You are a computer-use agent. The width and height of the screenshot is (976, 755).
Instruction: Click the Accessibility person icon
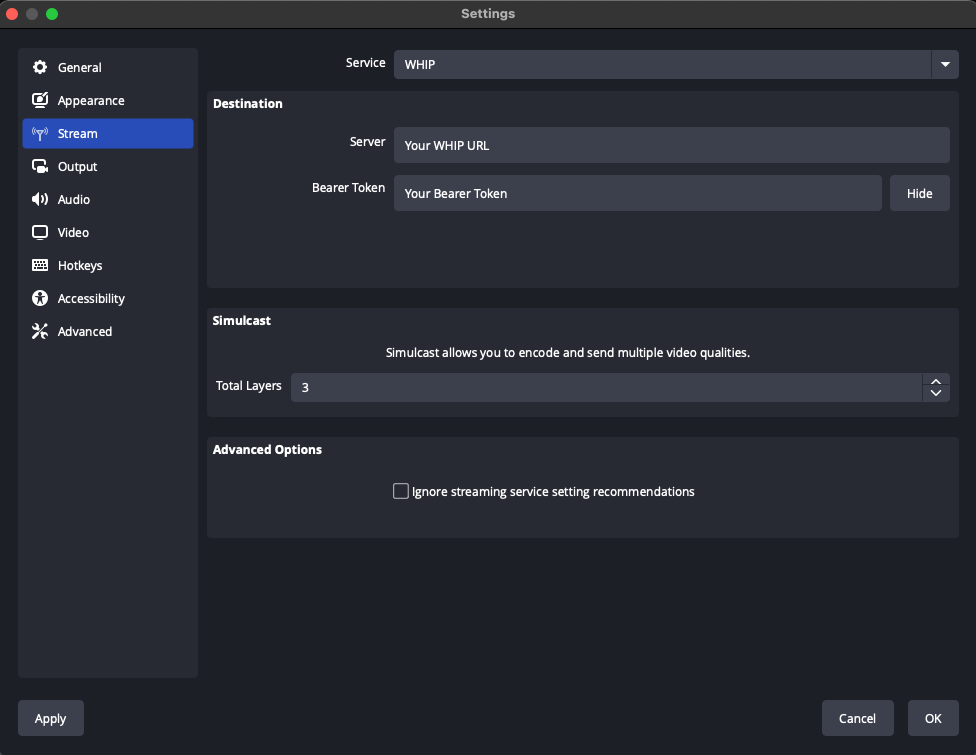coord(40,298)
